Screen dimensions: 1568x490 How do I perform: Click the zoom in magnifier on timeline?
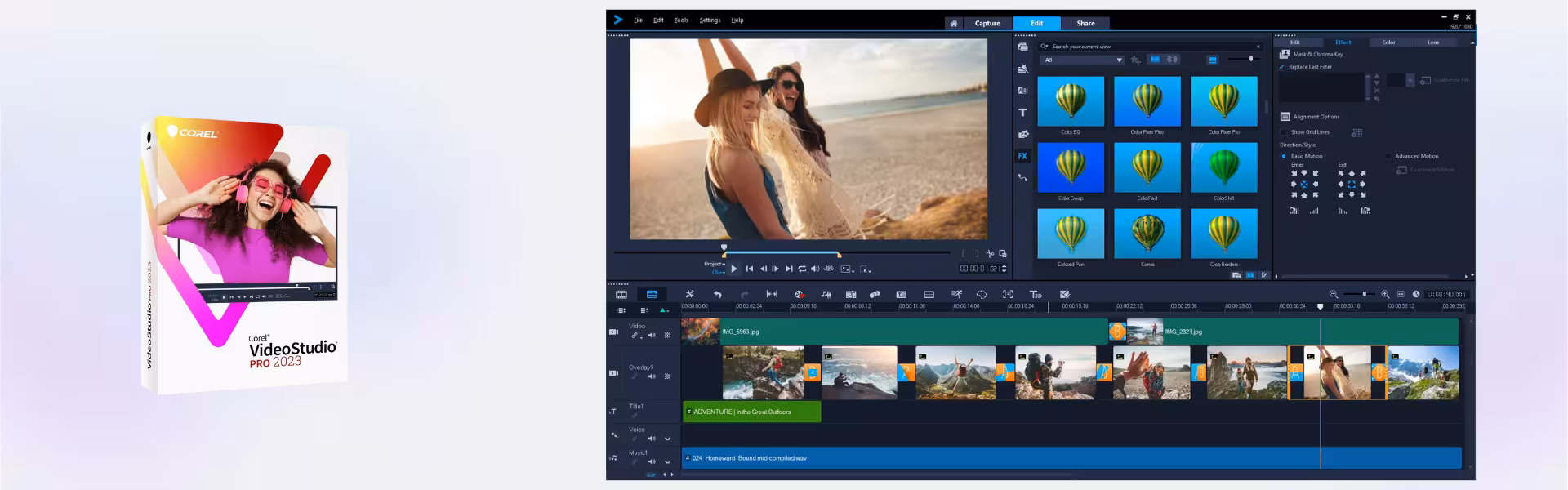tap(1385, 294)
